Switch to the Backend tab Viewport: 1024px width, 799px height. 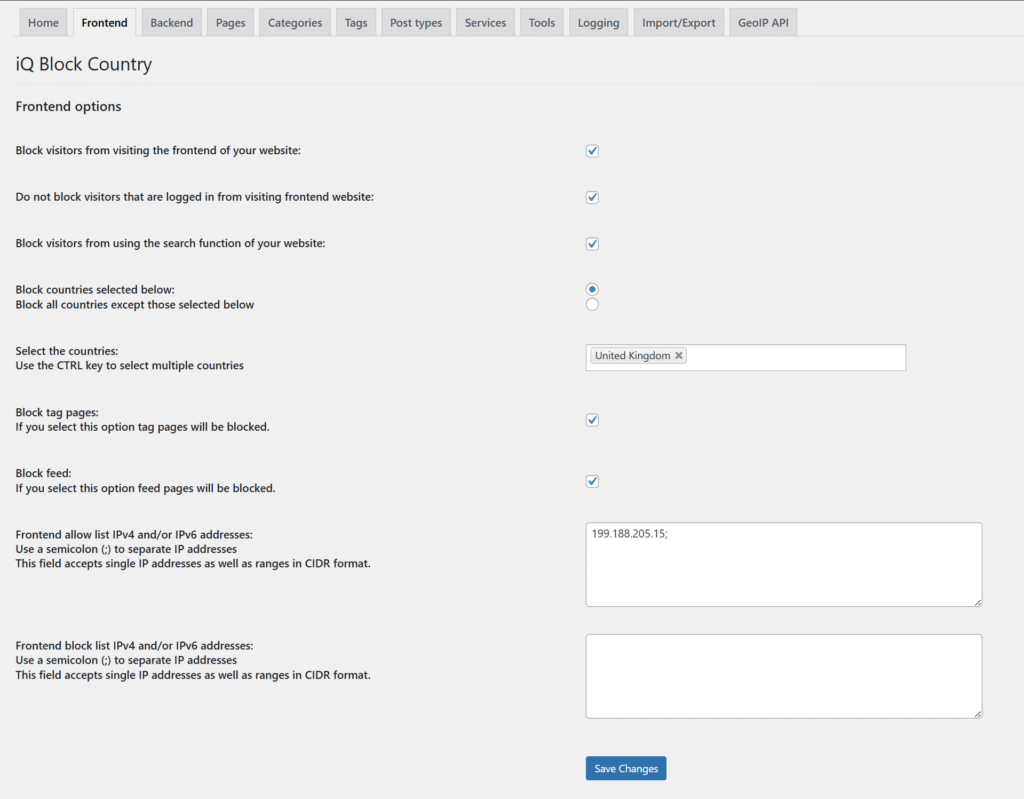click(172, 23)
